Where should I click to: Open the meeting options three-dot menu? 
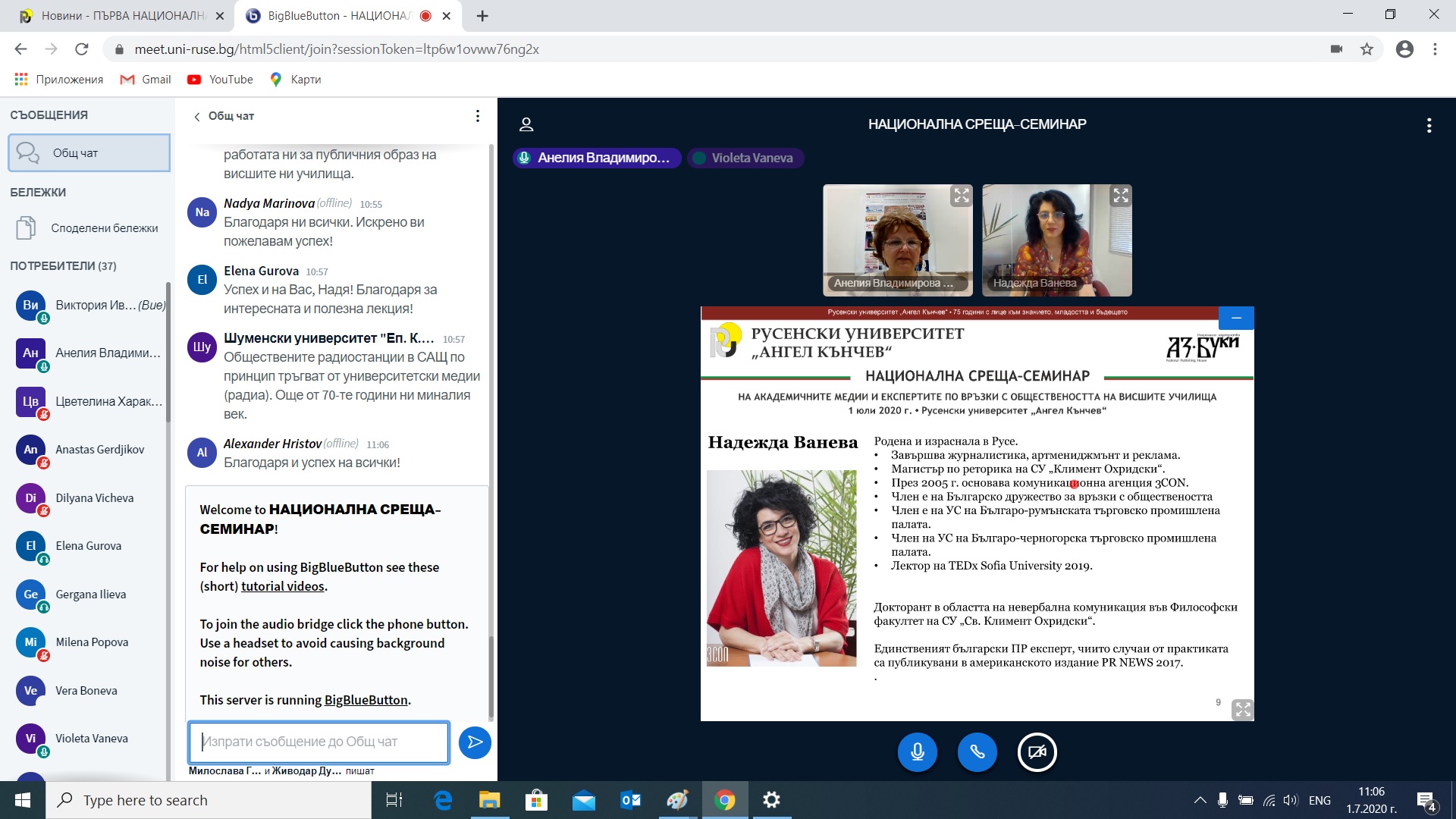(x=1429, y=125)
